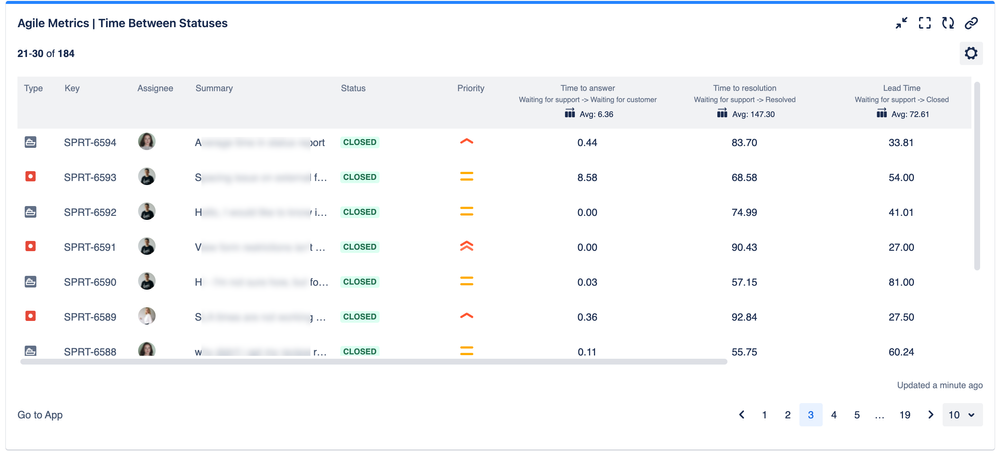Jump to last page 19

tap(904, 415)
